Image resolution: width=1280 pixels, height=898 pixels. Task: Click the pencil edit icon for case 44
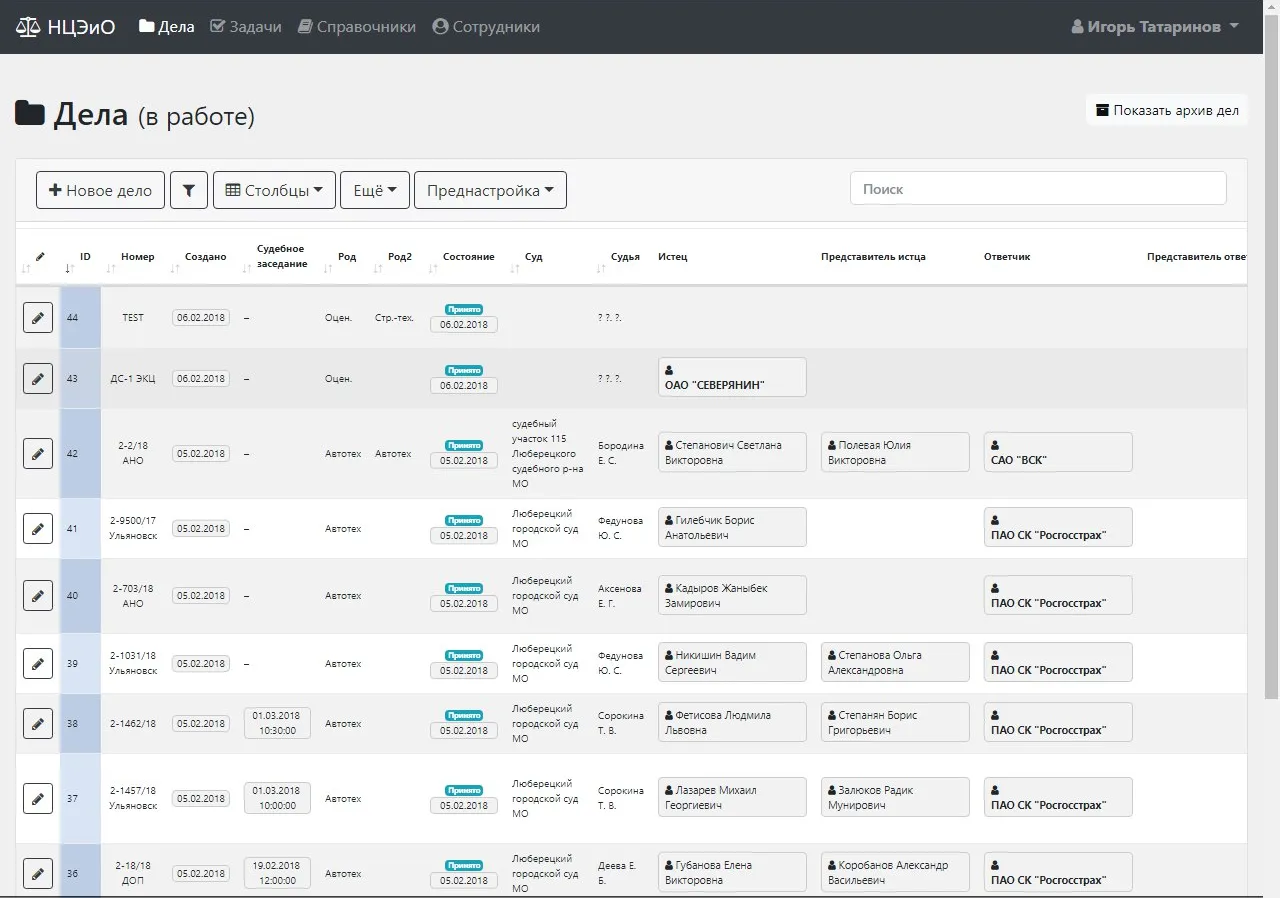pos(37,317)
